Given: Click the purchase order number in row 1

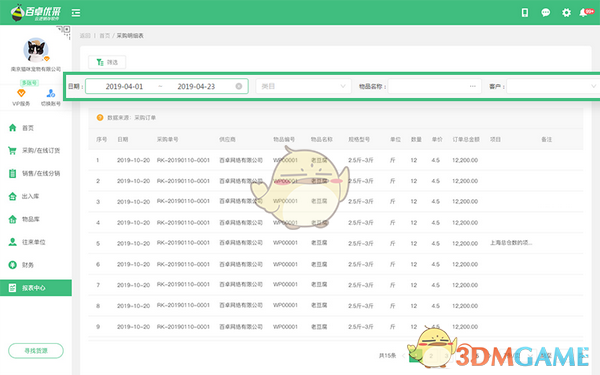Looking at the screenshot, I should point(183,160).
